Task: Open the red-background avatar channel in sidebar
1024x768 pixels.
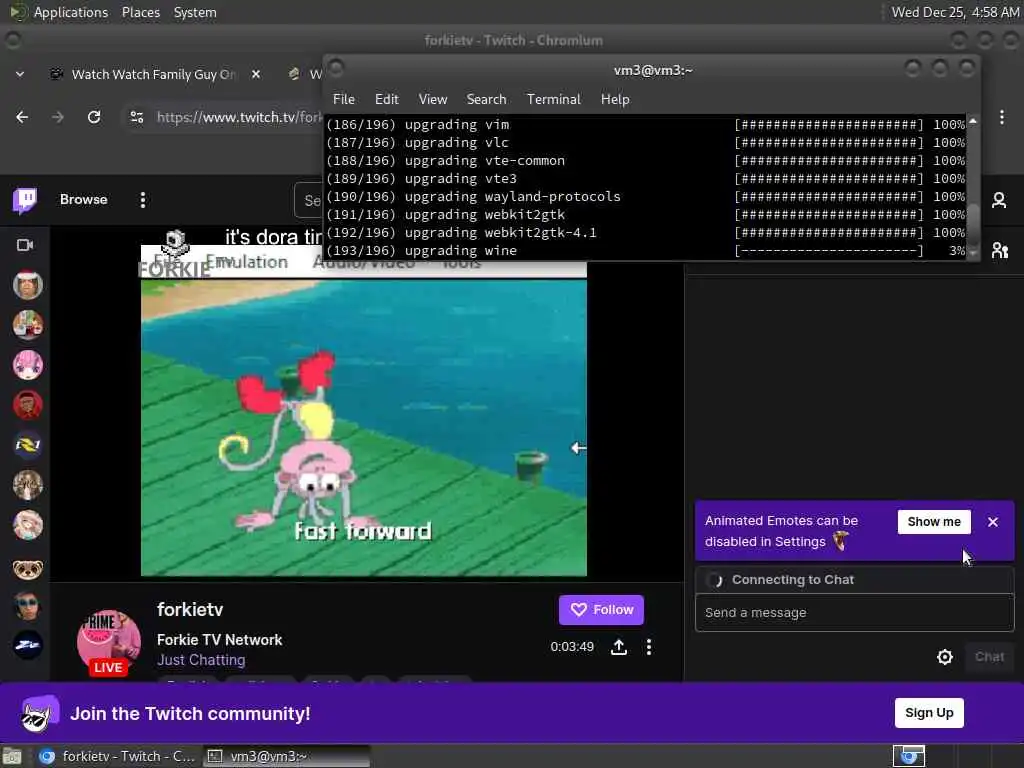Action: tap(27, 405)
